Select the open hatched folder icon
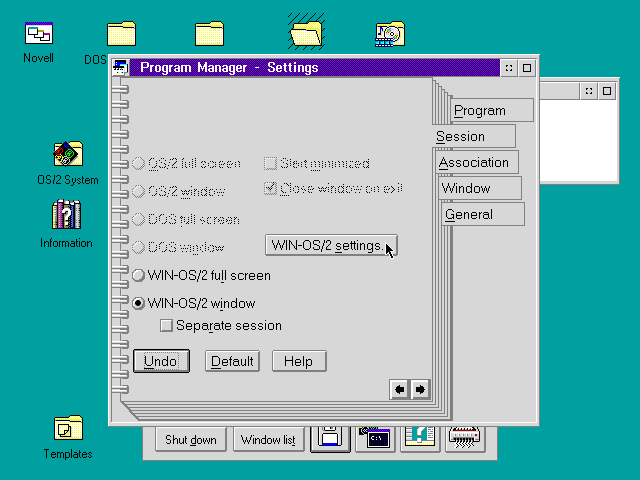The image size is (640, 480). (x=306, y=32)
